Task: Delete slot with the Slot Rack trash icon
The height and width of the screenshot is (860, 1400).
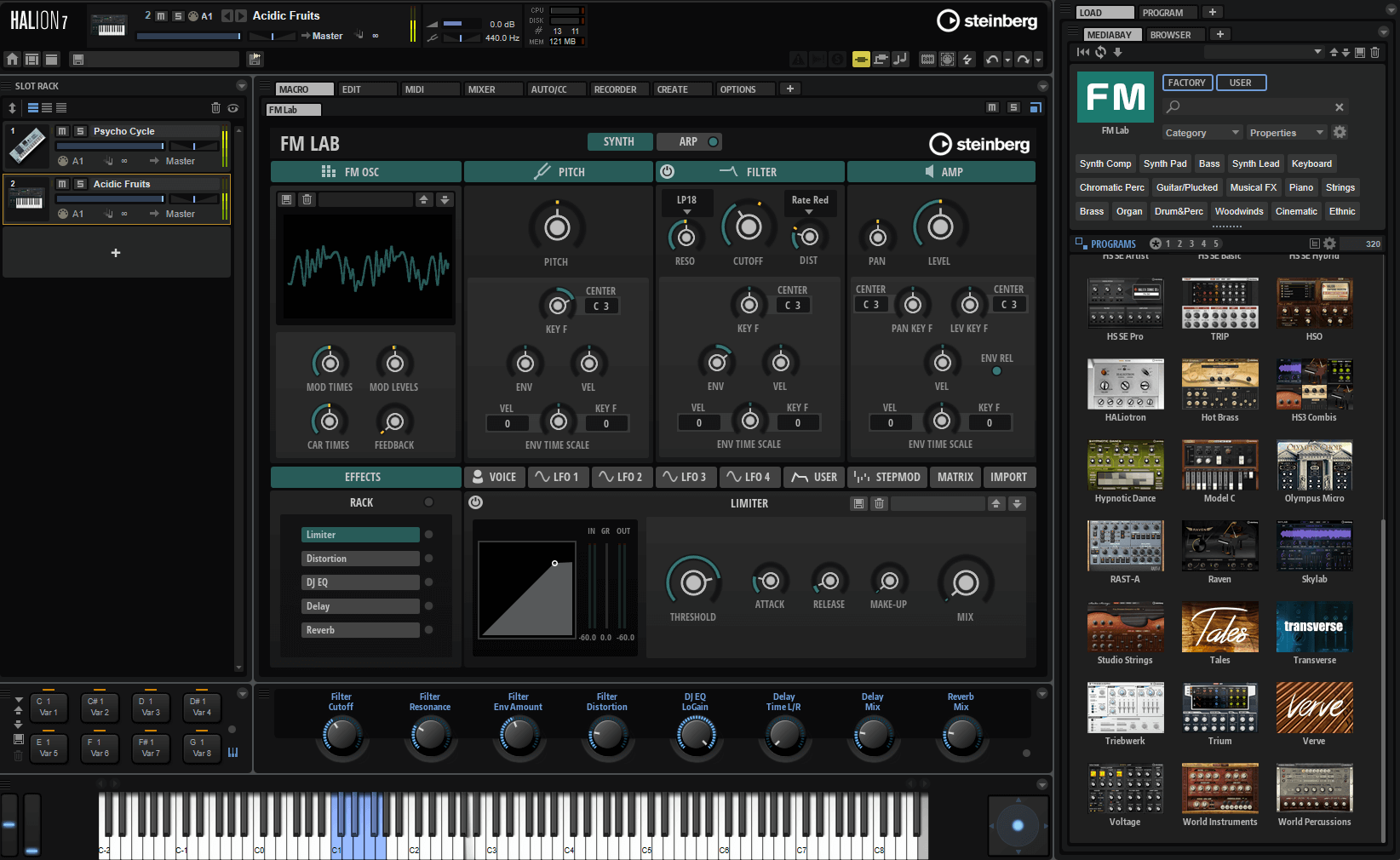Action: (215, 108)
